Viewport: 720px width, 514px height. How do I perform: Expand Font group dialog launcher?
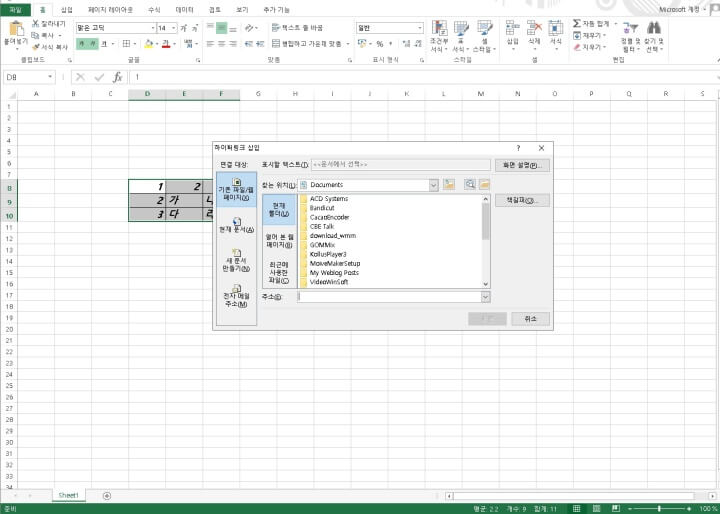(198, 60)
